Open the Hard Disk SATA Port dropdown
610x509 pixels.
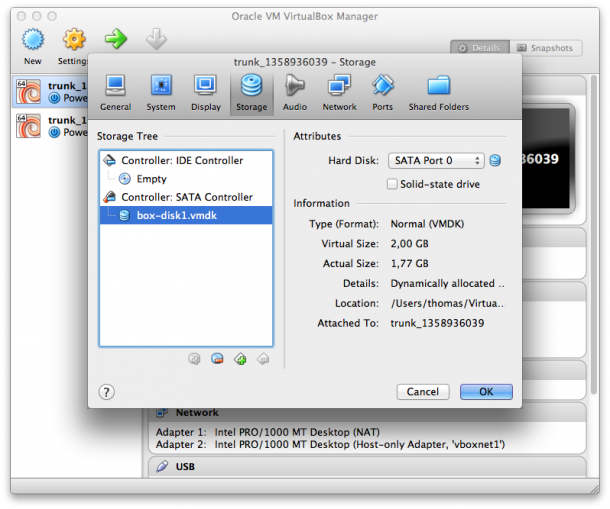coord(436,160)
